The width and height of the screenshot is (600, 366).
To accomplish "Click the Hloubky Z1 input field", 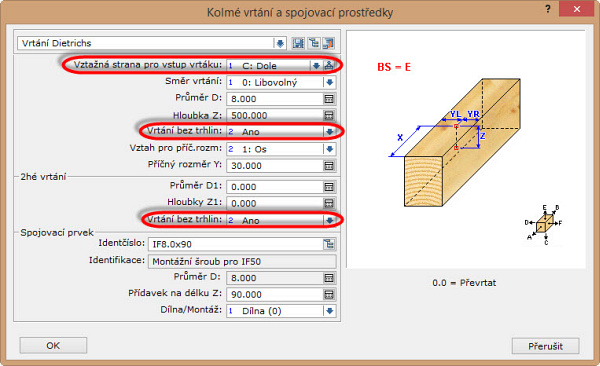I will pos(276,203).
